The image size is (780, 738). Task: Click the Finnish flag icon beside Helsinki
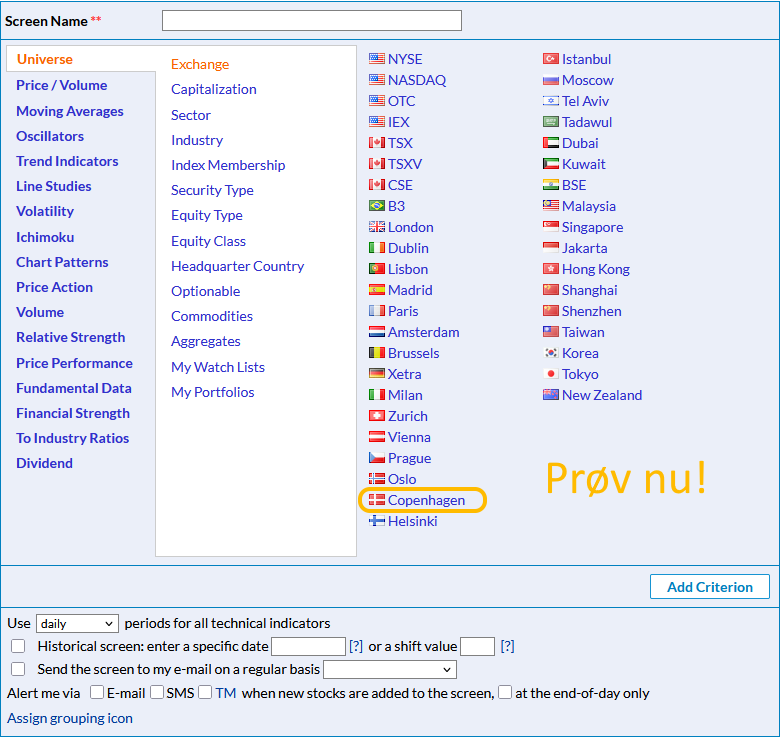(377, 521)
